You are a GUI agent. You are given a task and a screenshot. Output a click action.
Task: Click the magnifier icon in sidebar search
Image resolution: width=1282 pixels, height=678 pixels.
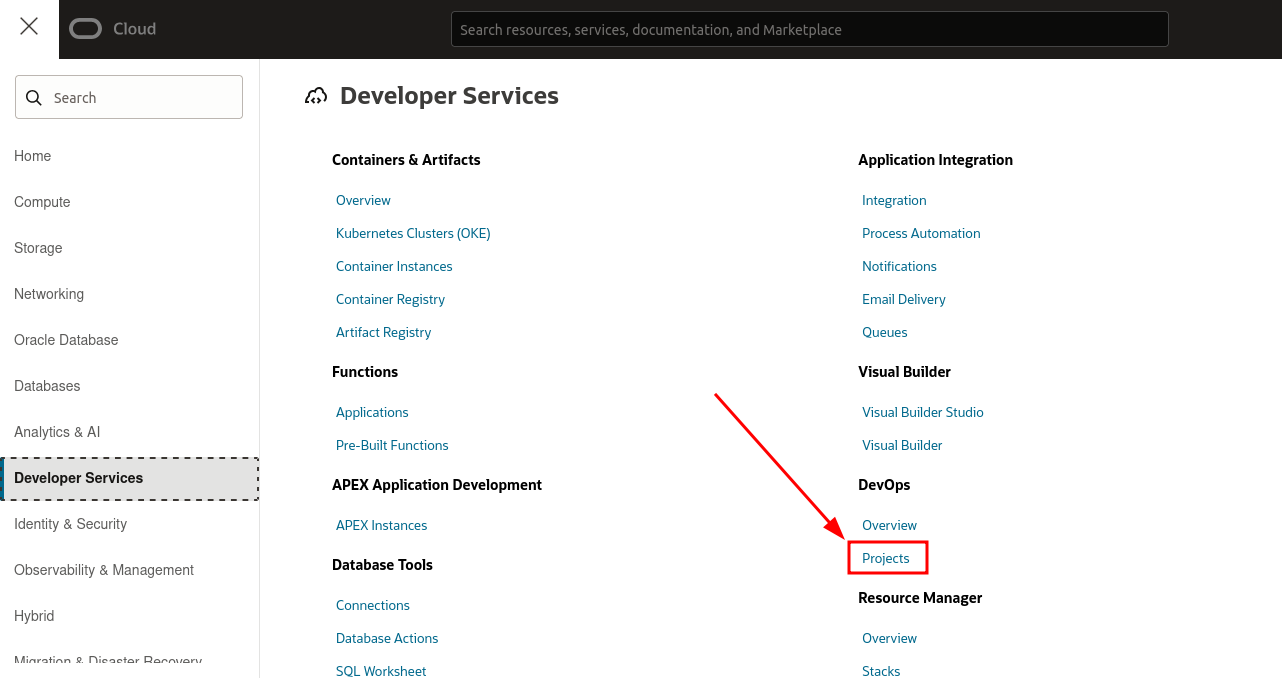(34, 98)
